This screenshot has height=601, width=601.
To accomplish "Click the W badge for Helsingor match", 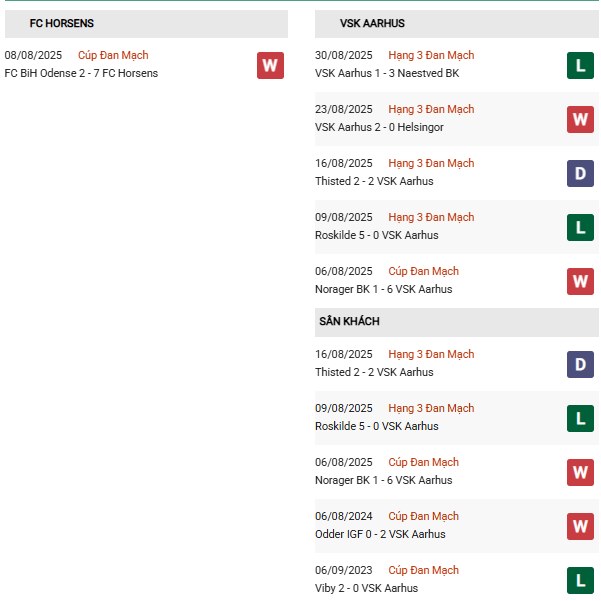I will click(580, 119).
